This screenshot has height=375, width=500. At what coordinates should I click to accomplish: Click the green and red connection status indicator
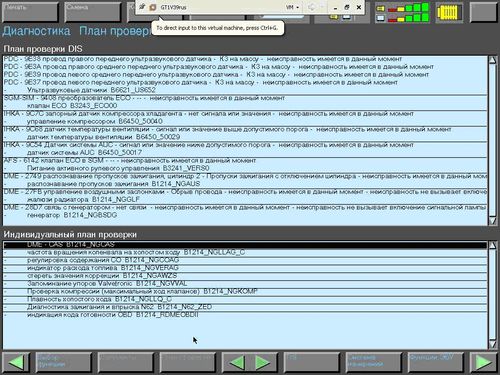(403, 13)
